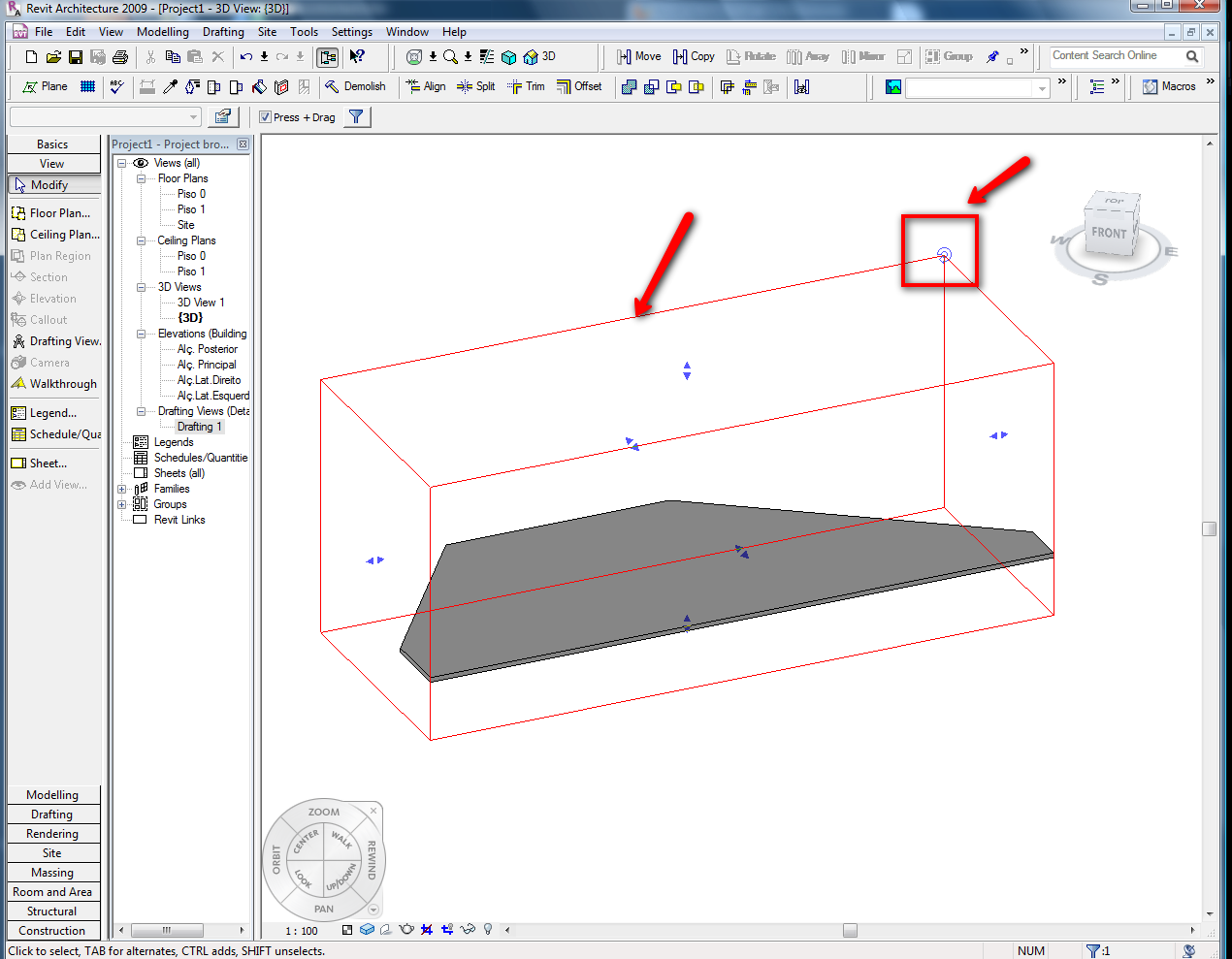Image resolution: width=1232 pixels, height=959 pixels.
Task: Toggle the Show Work Plane grid icon
Action: (87, 87)
